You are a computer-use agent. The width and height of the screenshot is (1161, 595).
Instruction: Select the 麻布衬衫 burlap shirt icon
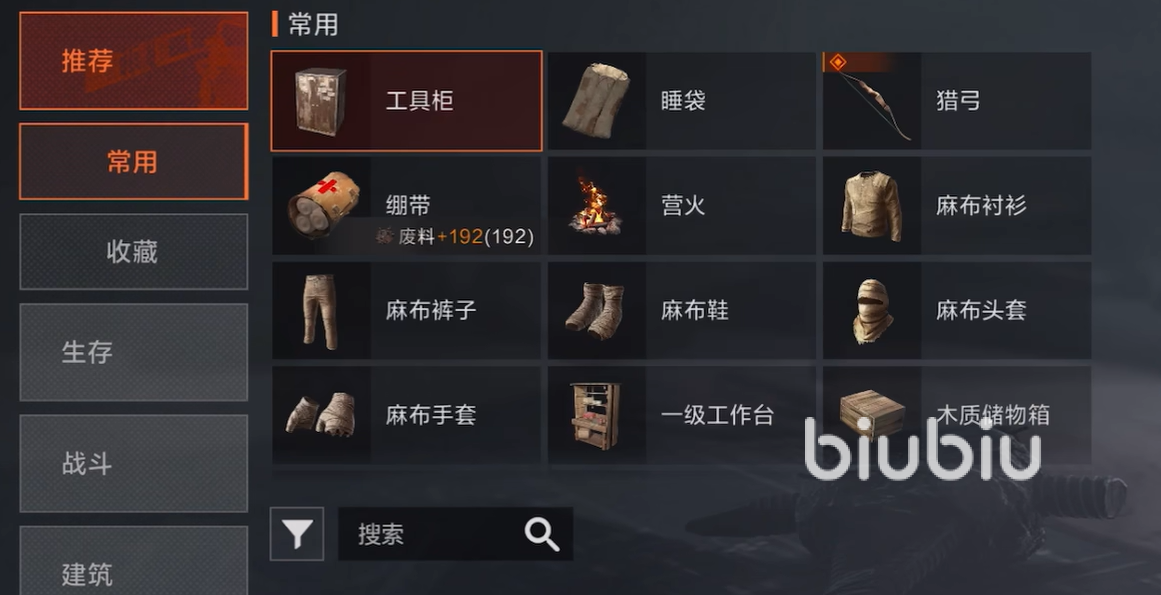(871, 206)
